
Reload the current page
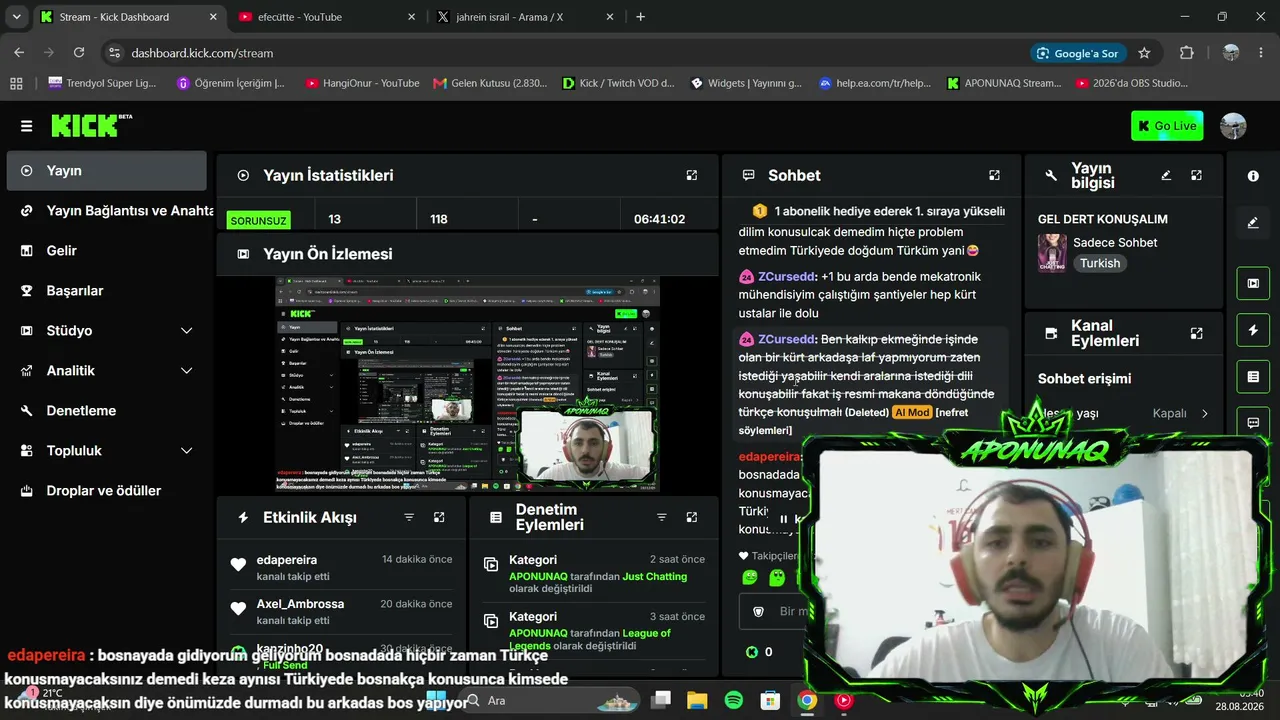pyautogui.click(x=79, y=53)
